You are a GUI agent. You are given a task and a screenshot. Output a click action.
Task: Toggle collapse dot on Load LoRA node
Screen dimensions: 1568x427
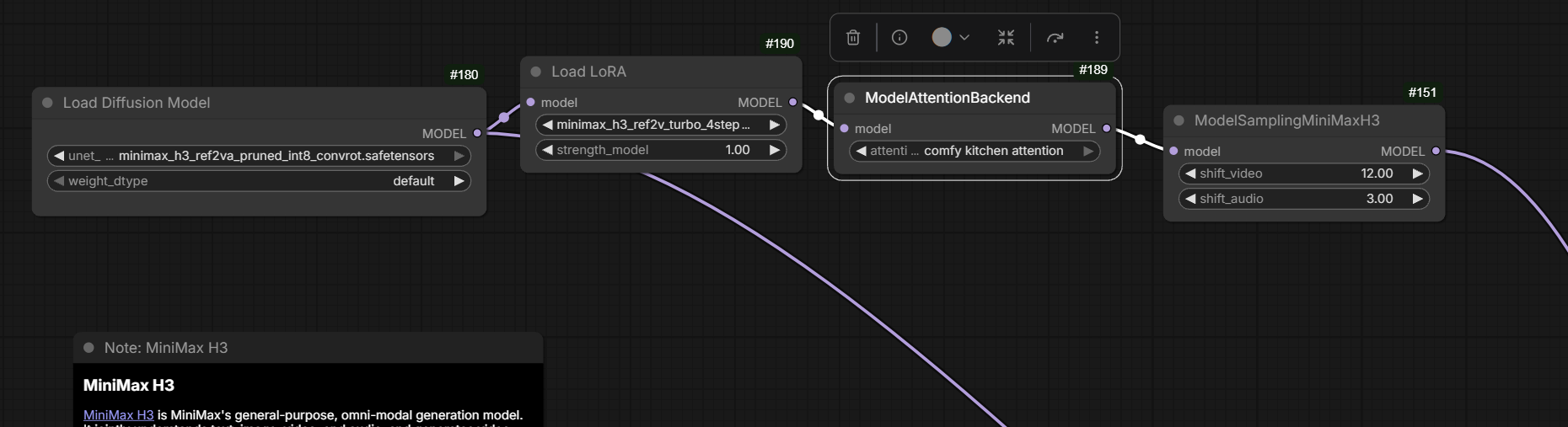535,72
